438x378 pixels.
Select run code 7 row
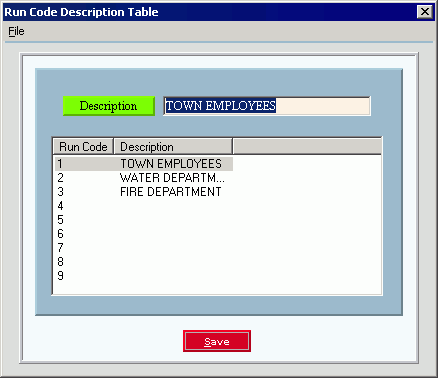(x=144, y=248)
